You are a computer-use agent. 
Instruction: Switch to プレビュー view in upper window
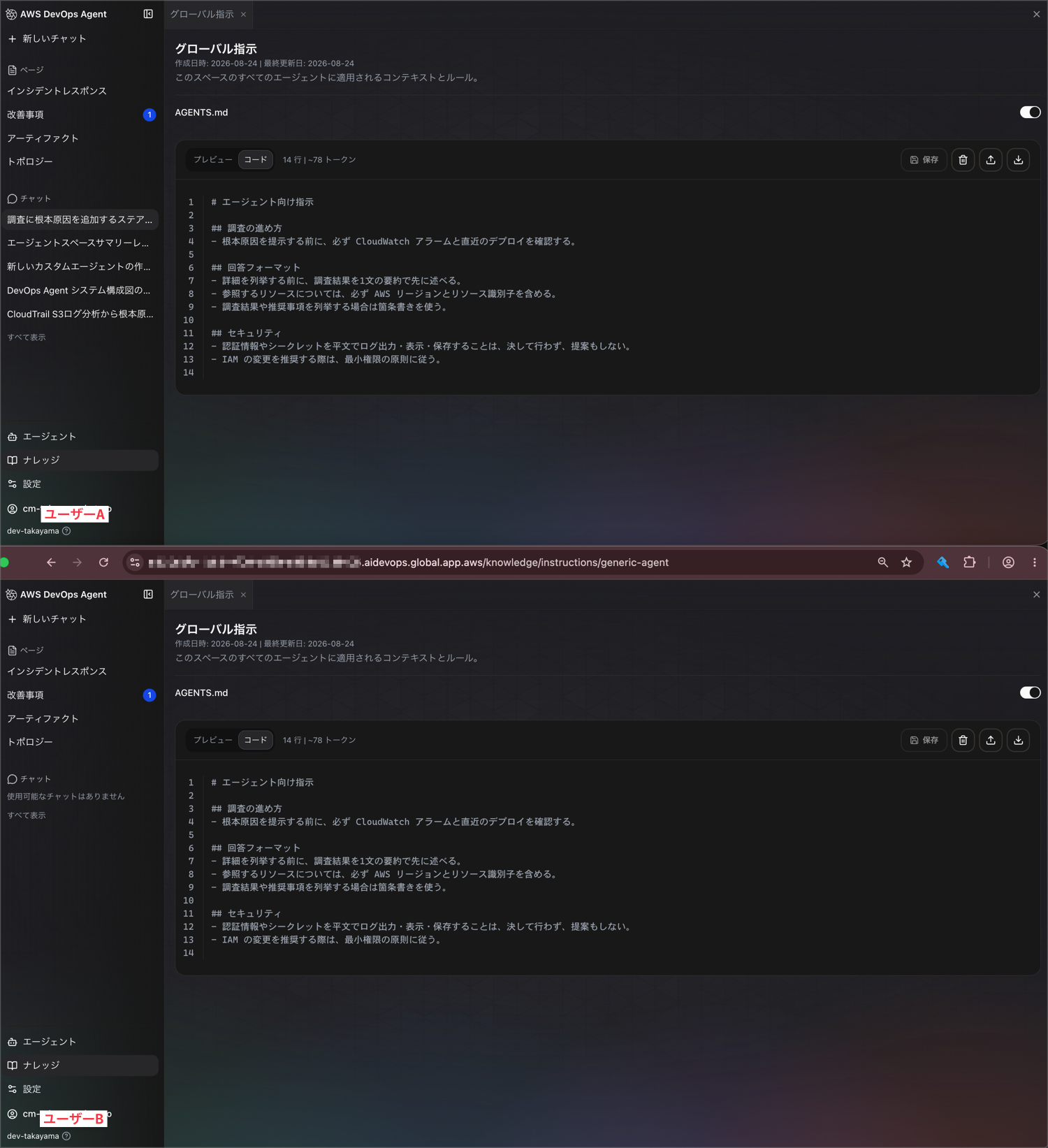click(x=213, y=160)
